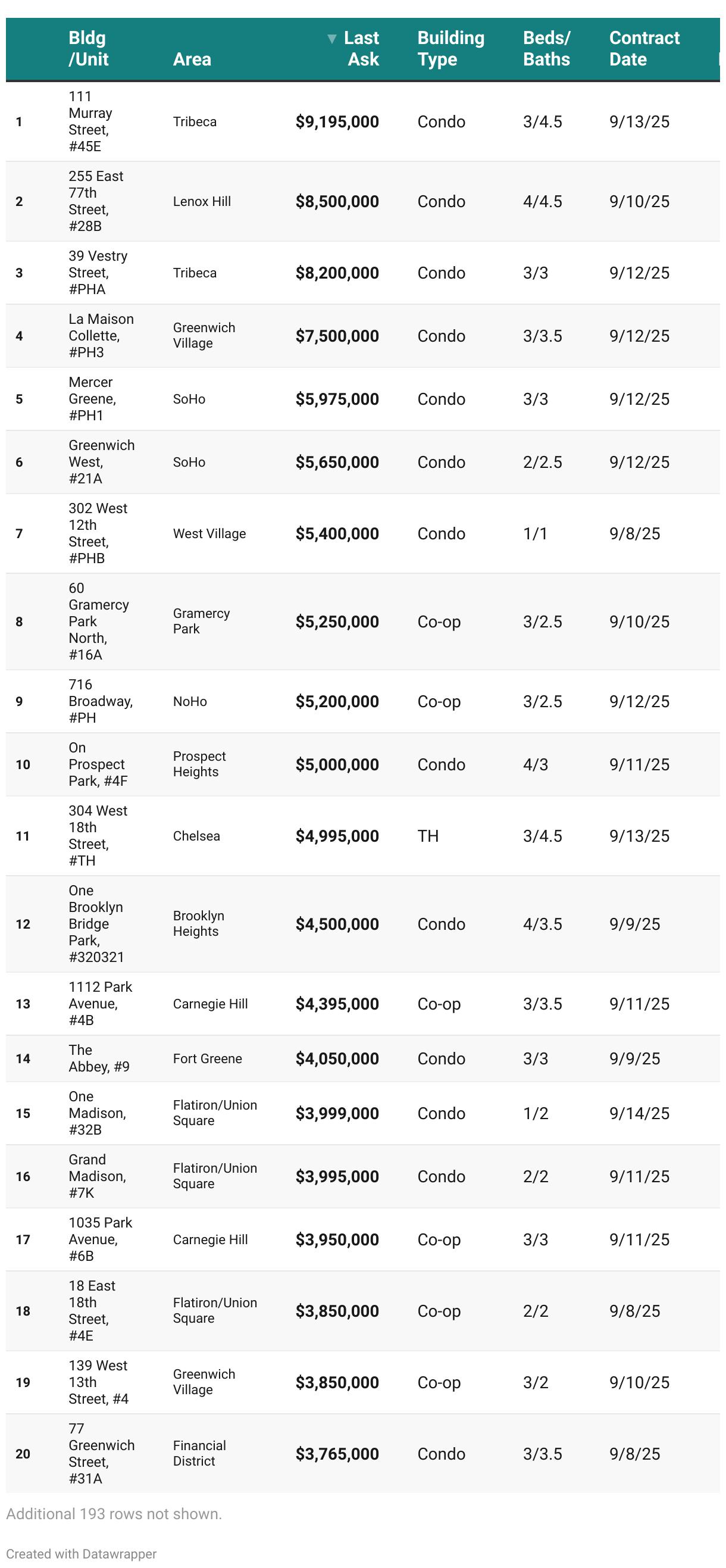Sort table by Bldg/Unit column header
726x1568 pixels.
(88, 49)
